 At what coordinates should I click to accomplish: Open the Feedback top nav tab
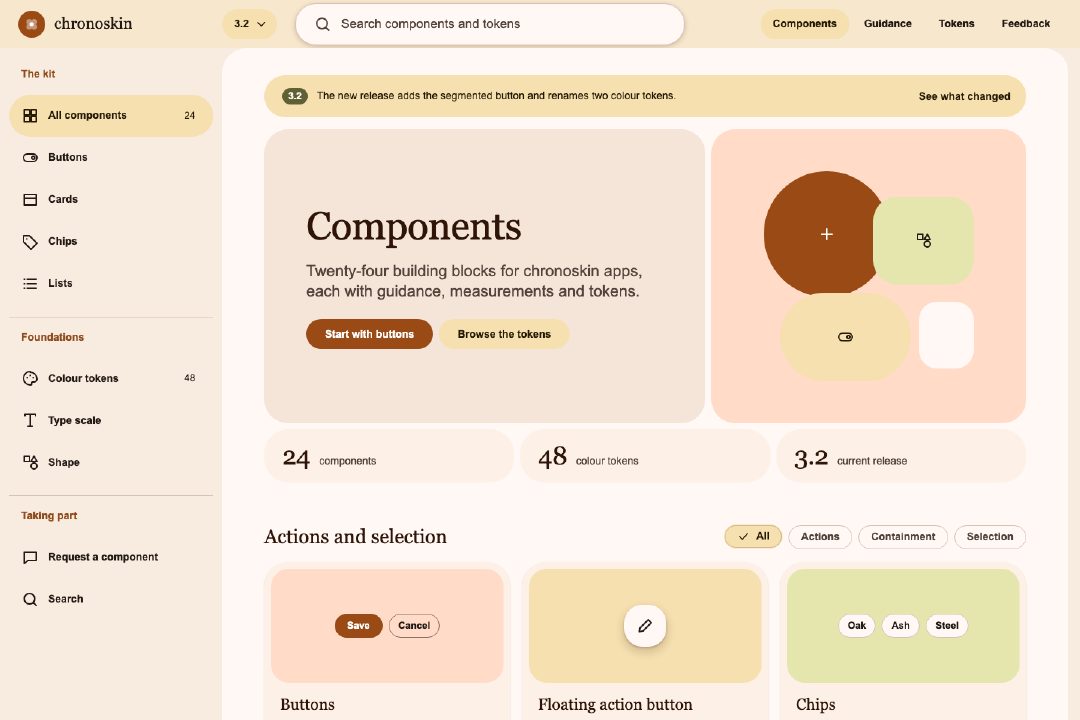(1026, 24)
